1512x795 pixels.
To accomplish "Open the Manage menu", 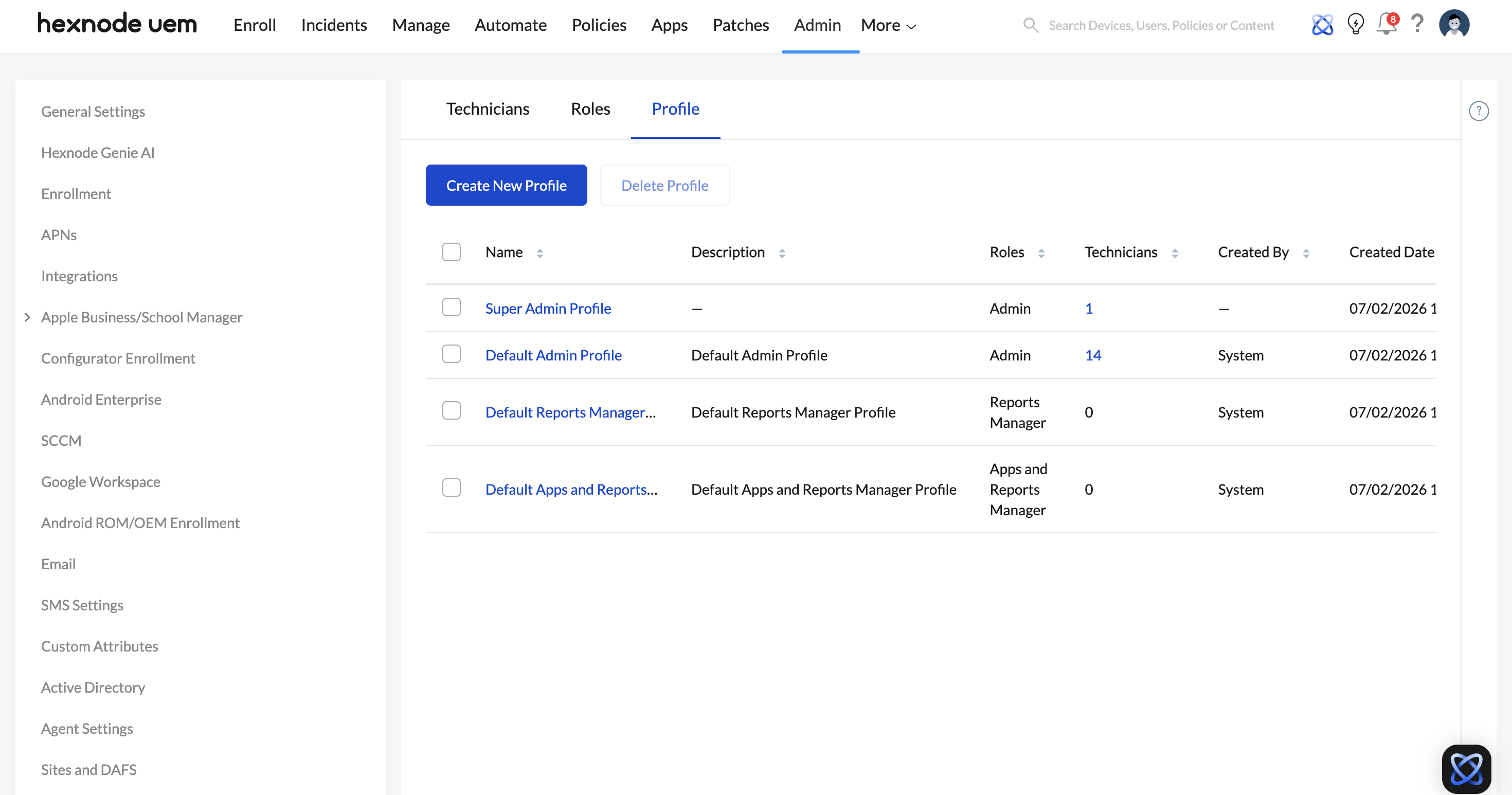I will [x=420, y=25].
